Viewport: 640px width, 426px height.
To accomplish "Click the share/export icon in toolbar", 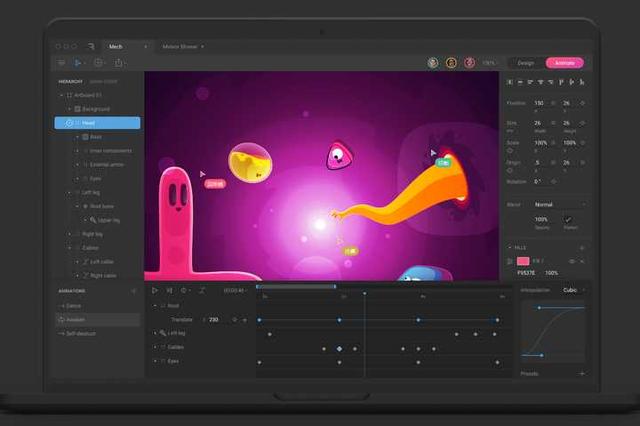I will pos(119,63).
